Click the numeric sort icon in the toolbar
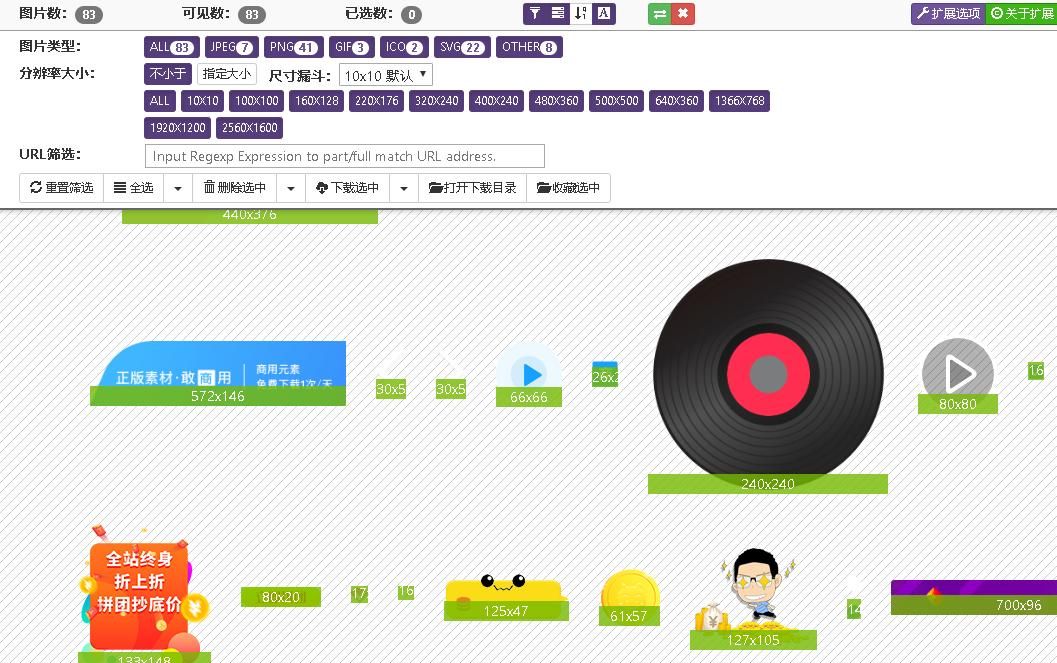 (579, 13)
